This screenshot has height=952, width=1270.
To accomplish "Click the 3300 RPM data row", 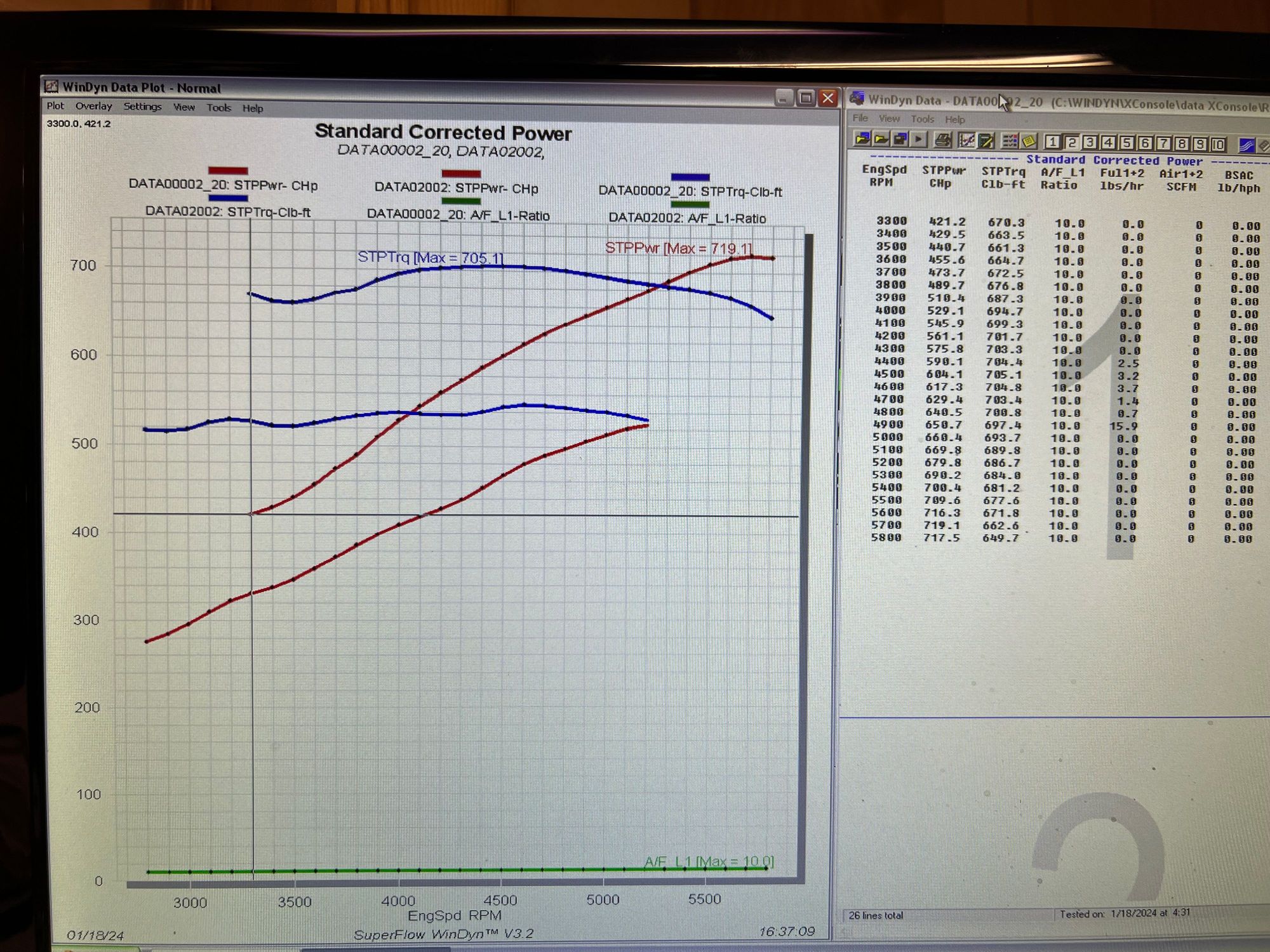I will 892,221.
